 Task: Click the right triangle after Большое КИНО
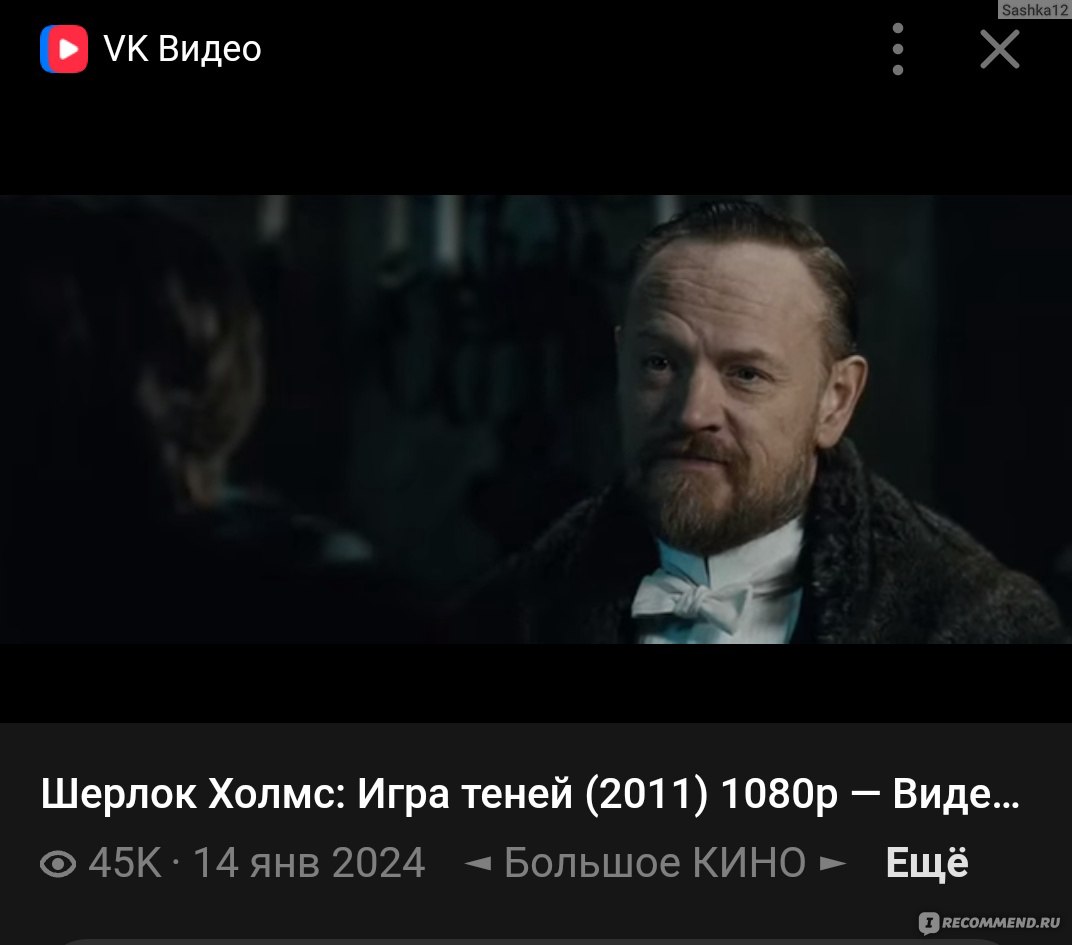click(x=833, y=864)
